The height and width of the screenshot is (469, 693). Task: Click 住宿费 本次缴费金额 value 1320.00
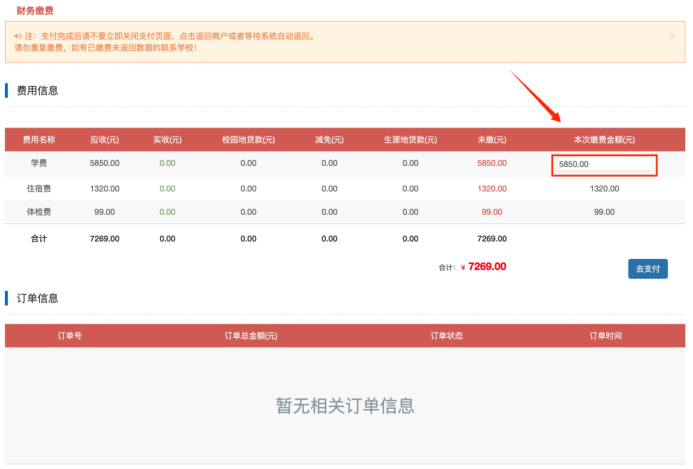click(x=604, y=189)
